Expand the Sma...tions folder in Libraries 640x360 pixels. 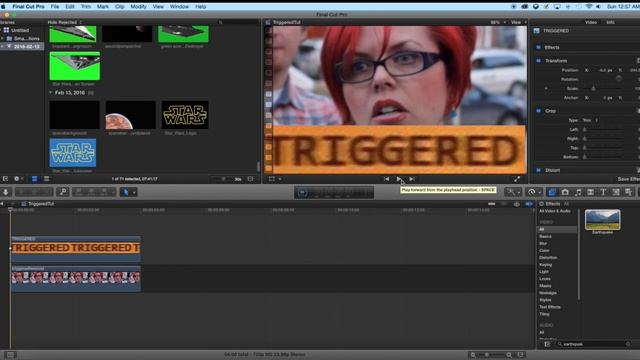pos(3,38)
